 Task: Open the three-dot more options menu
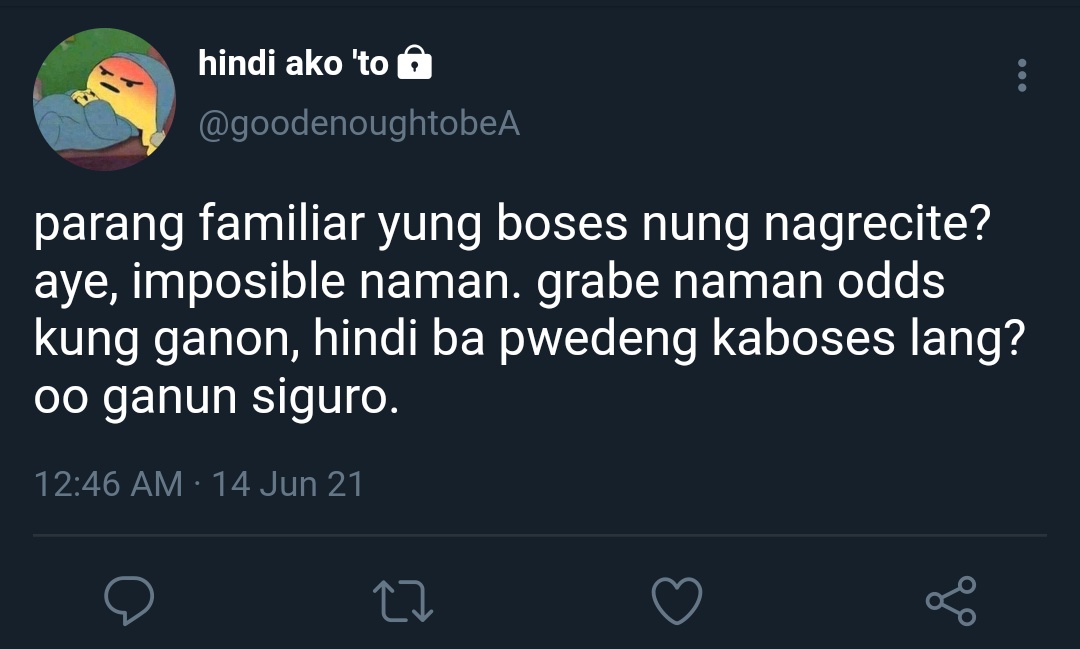point(1022,75)
